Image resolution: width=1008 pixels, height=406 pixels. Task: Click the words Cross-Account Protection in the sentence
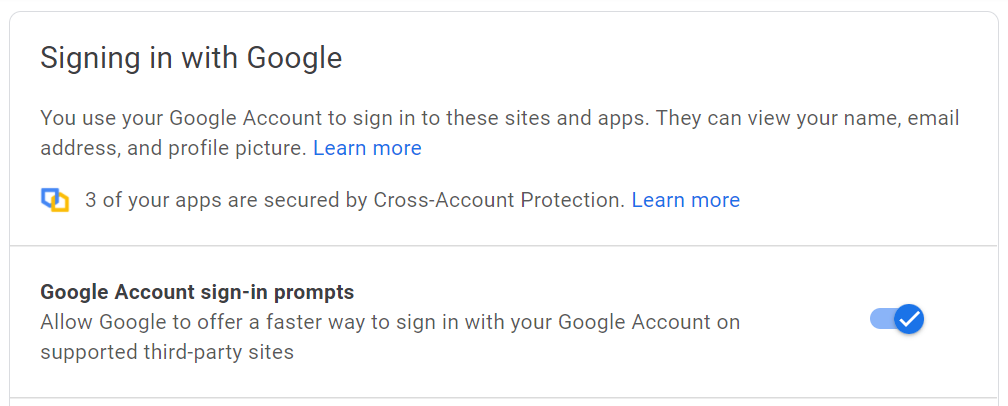click(x=499, y=200)
